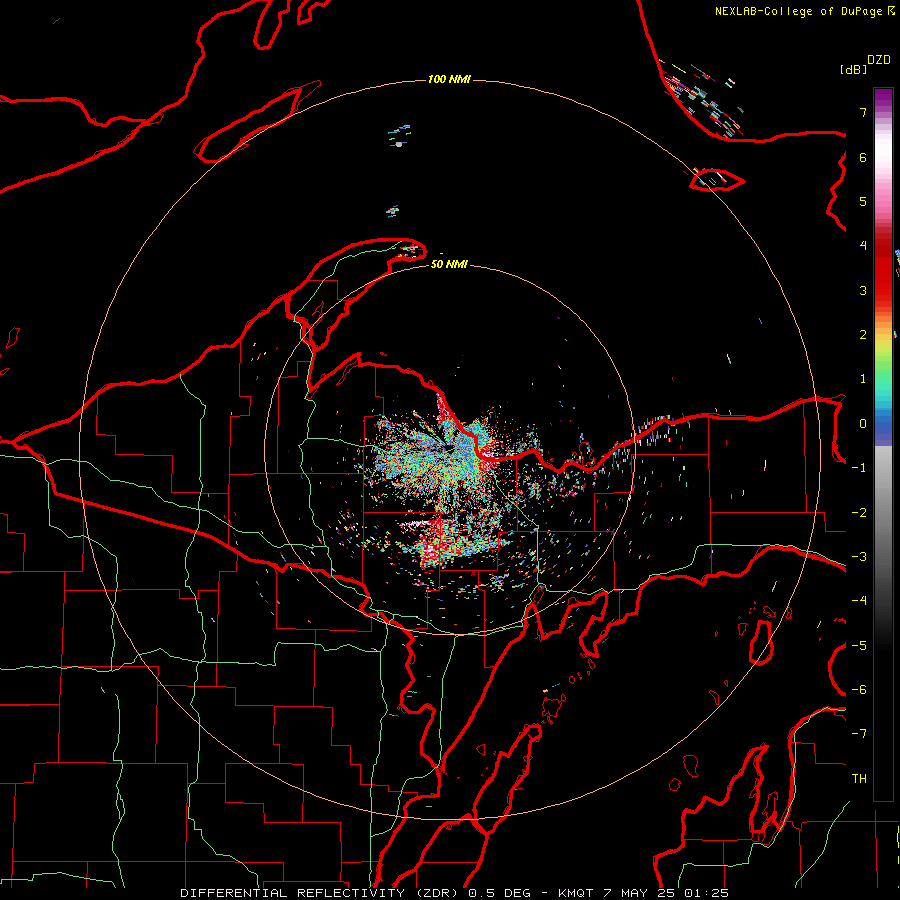Click the 100 NMI range ring label
The height and width of the screenshot is (900, 900).
click(x=449, y=79)
